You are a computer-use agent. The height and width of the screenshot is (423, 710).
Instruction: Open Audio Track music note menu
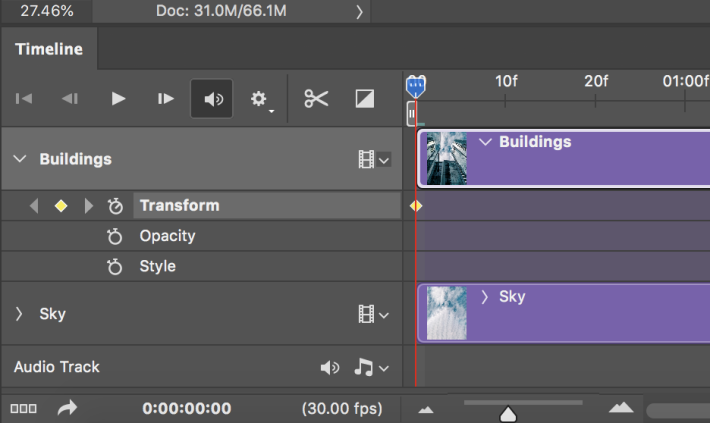click(x=371, y=367)
